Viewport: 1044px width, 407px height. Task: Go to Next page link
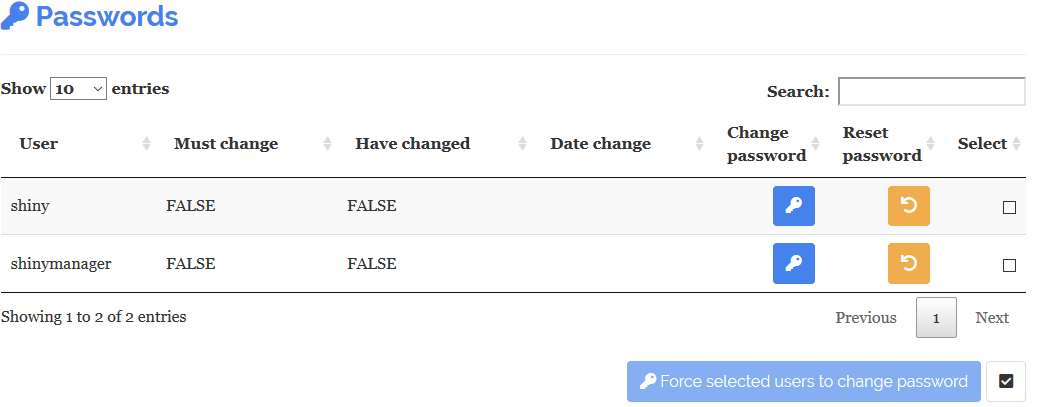pos(992,318)
